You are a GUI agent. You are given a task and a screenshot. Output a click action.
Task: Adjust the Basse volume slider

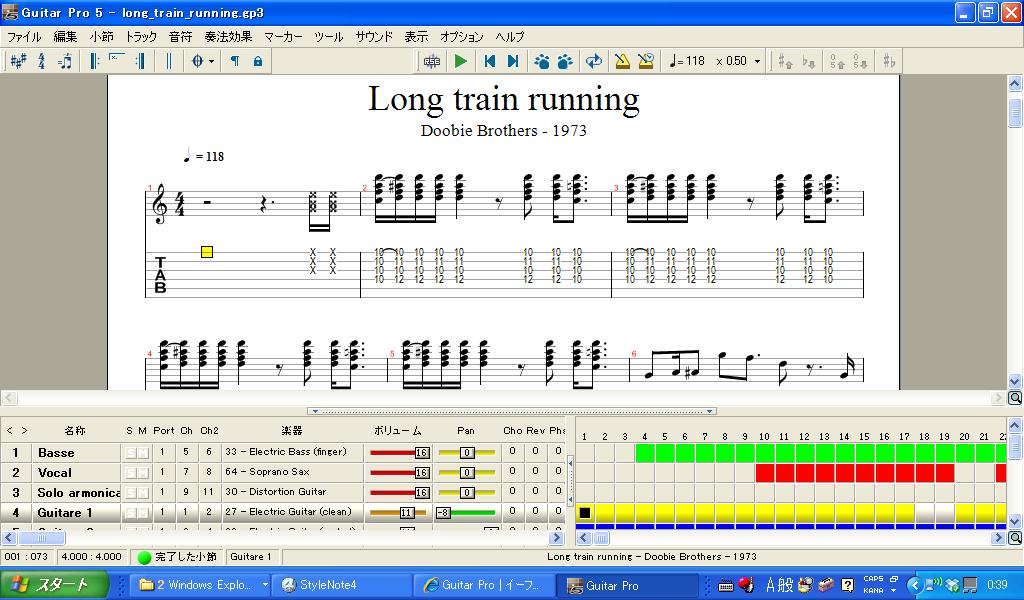[x=399, y=452]
